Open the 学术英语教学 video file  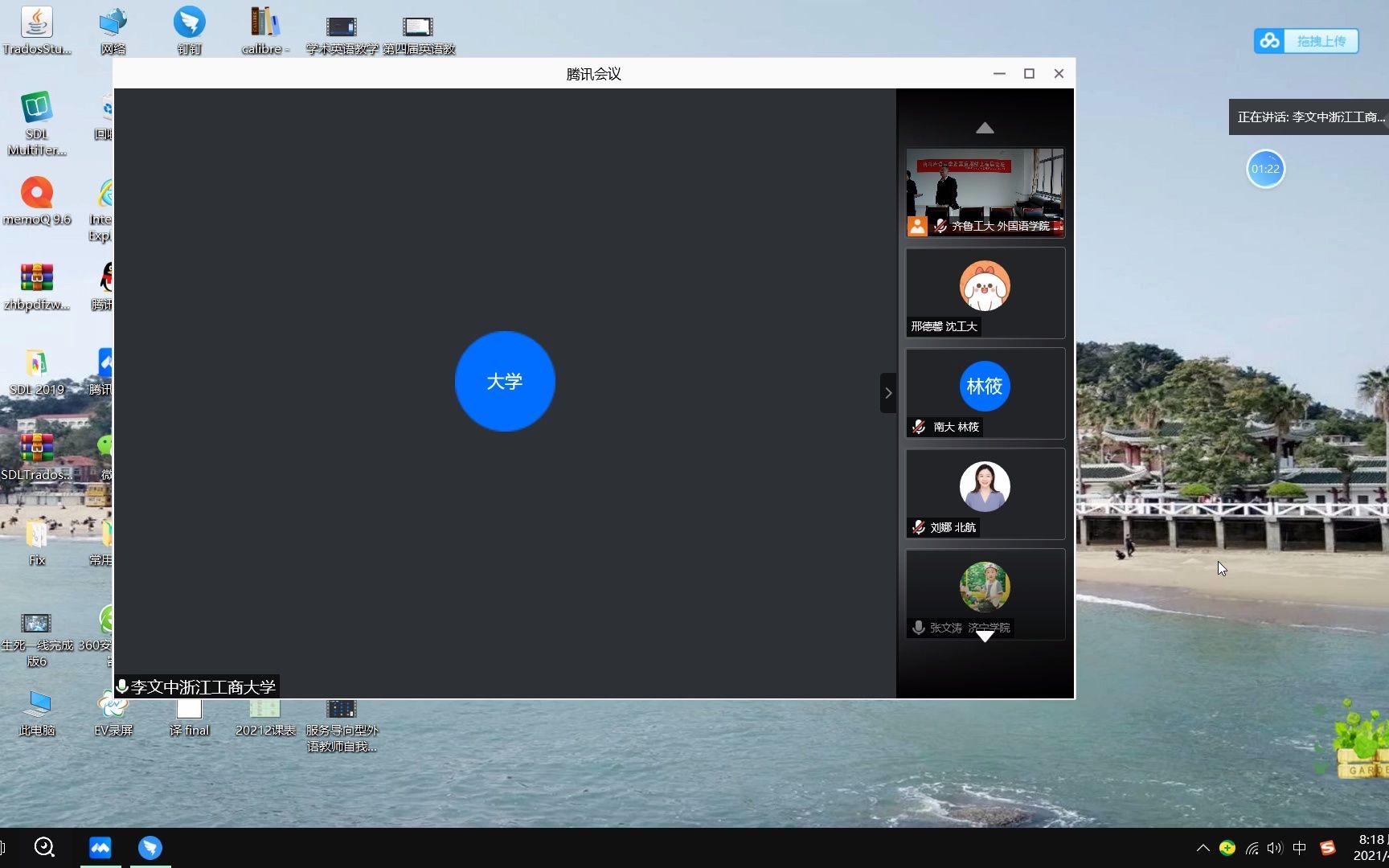(x=342, y=35)
